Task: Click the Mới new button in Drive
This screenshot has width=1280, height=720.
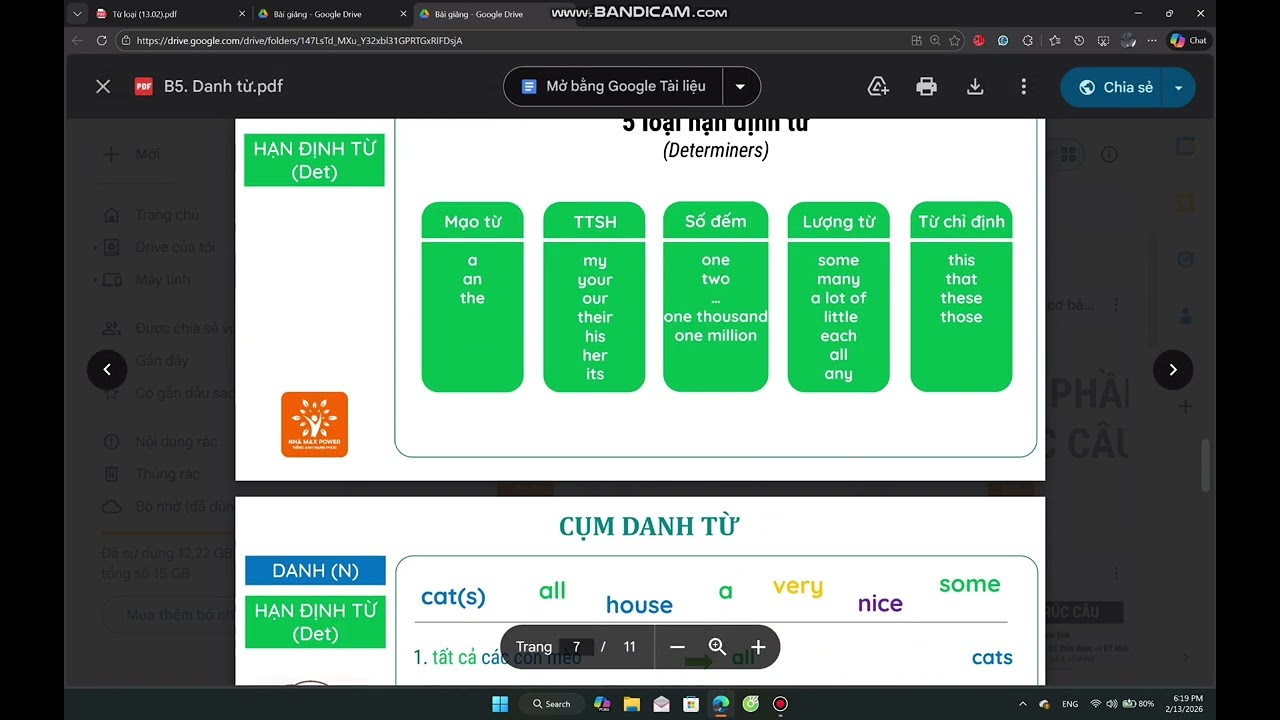Action: pos(133,154)
